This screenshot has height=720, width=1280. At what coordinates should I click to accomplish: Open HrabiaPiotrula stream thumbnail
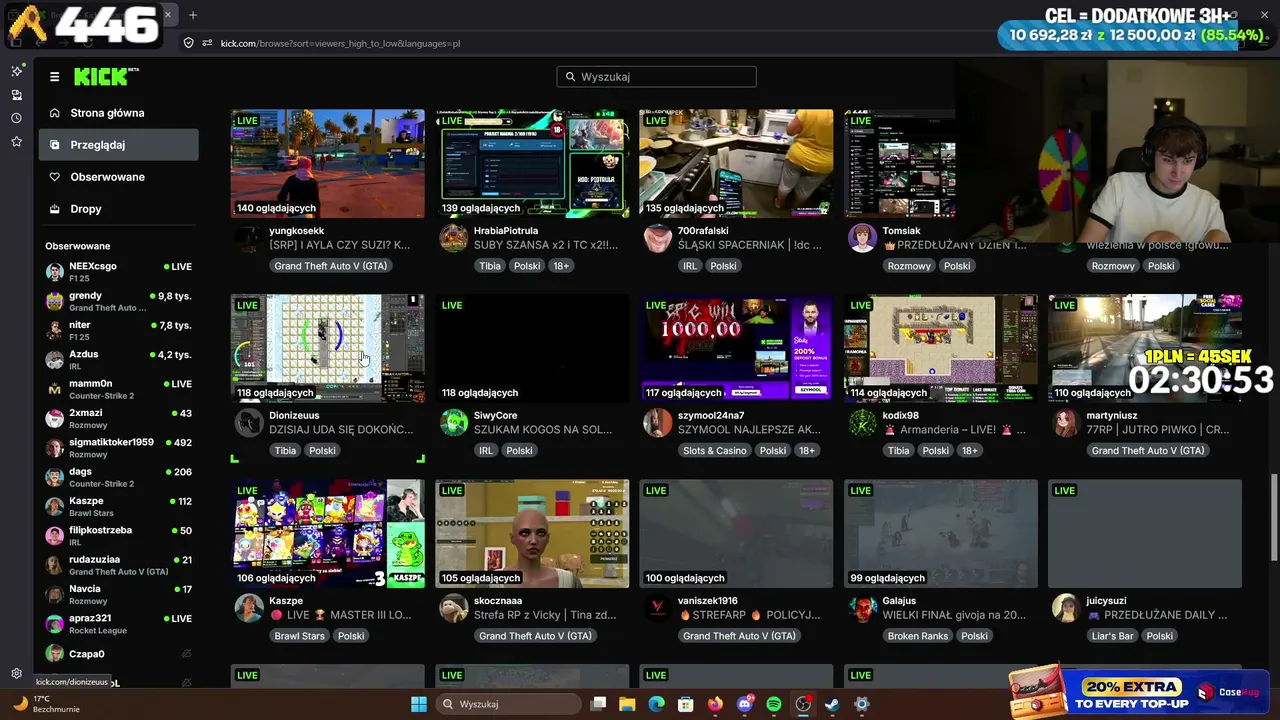(532, 163)
